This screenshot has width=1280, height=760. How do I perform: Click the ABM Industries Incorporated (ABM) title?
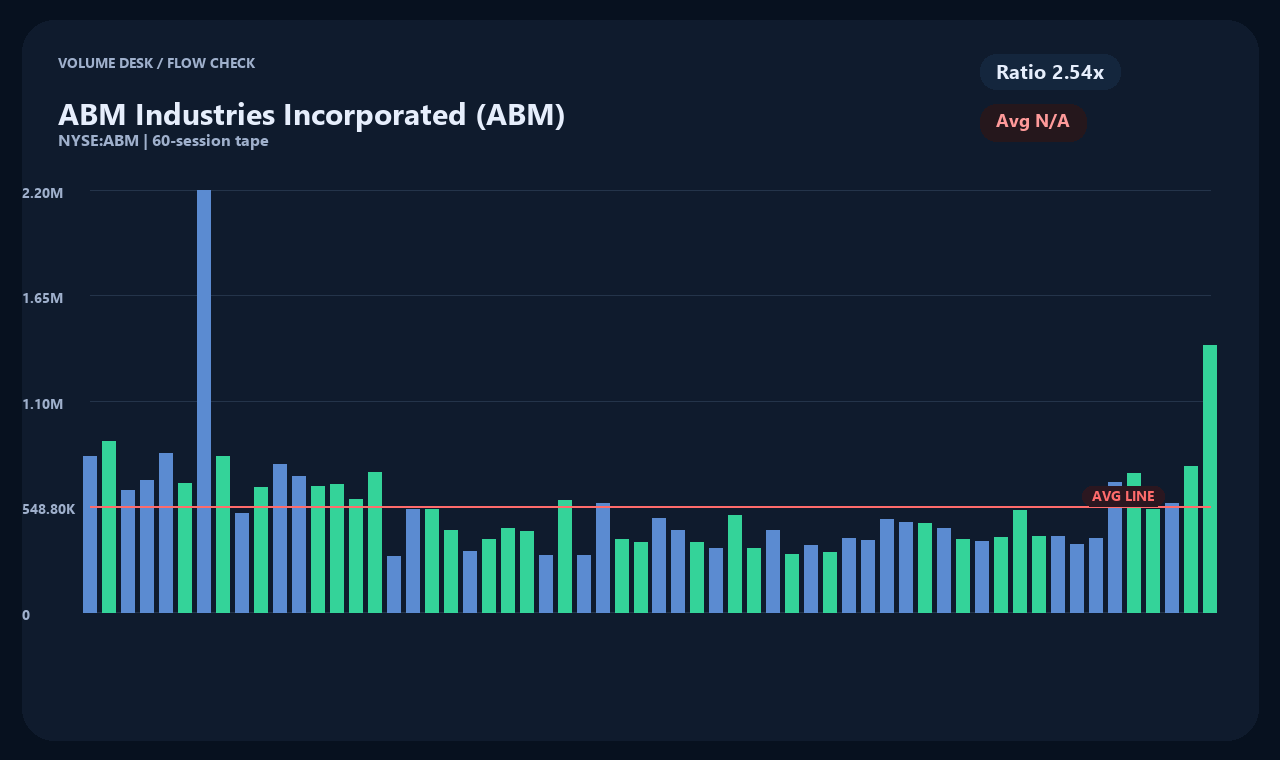tap(312, 114)
